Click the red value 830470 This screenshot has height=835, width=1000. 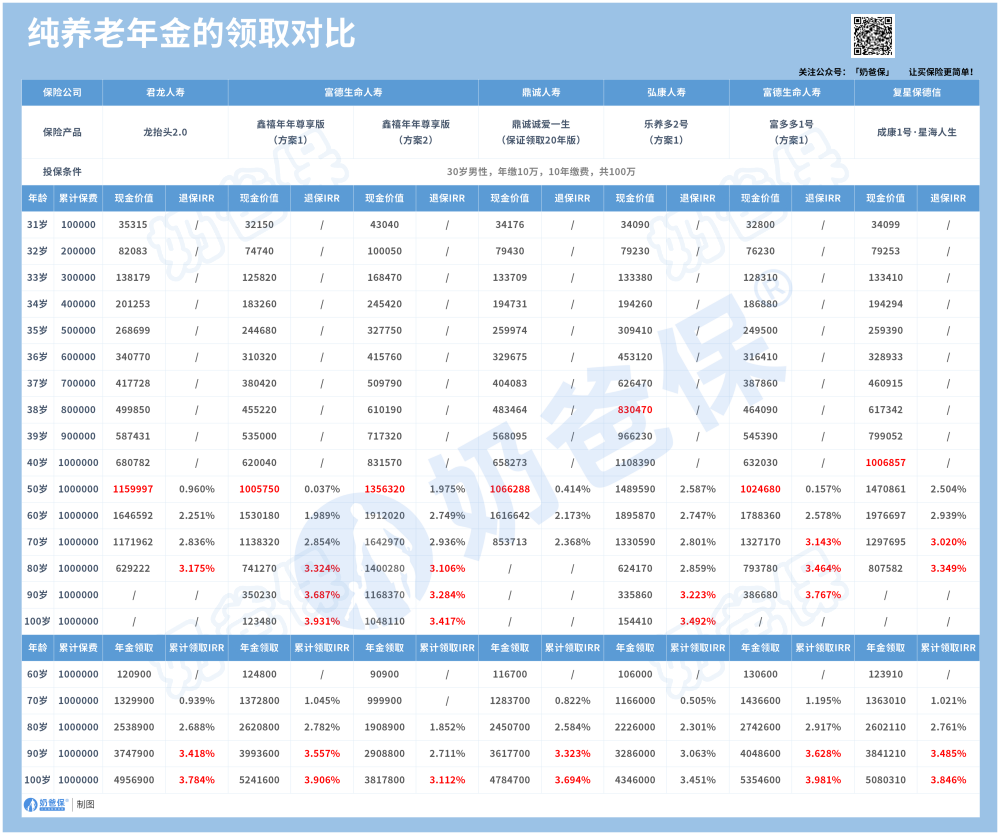tap(635, 410)
